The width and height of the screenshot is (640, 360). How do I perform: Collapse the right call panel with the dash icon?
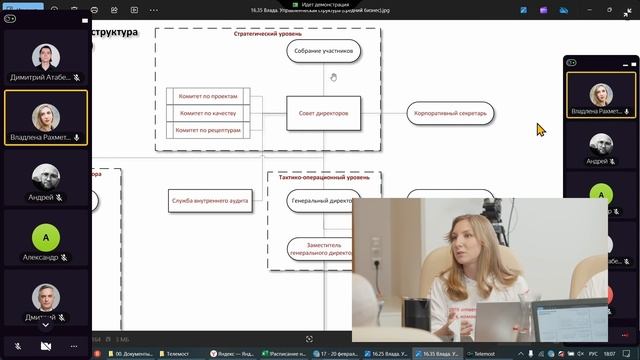[626, 64]
